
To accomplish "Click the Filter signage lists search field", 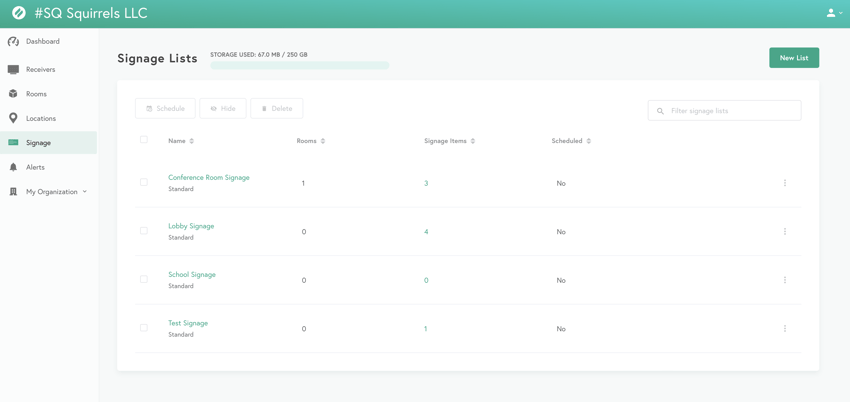I will tap(730, 111).
